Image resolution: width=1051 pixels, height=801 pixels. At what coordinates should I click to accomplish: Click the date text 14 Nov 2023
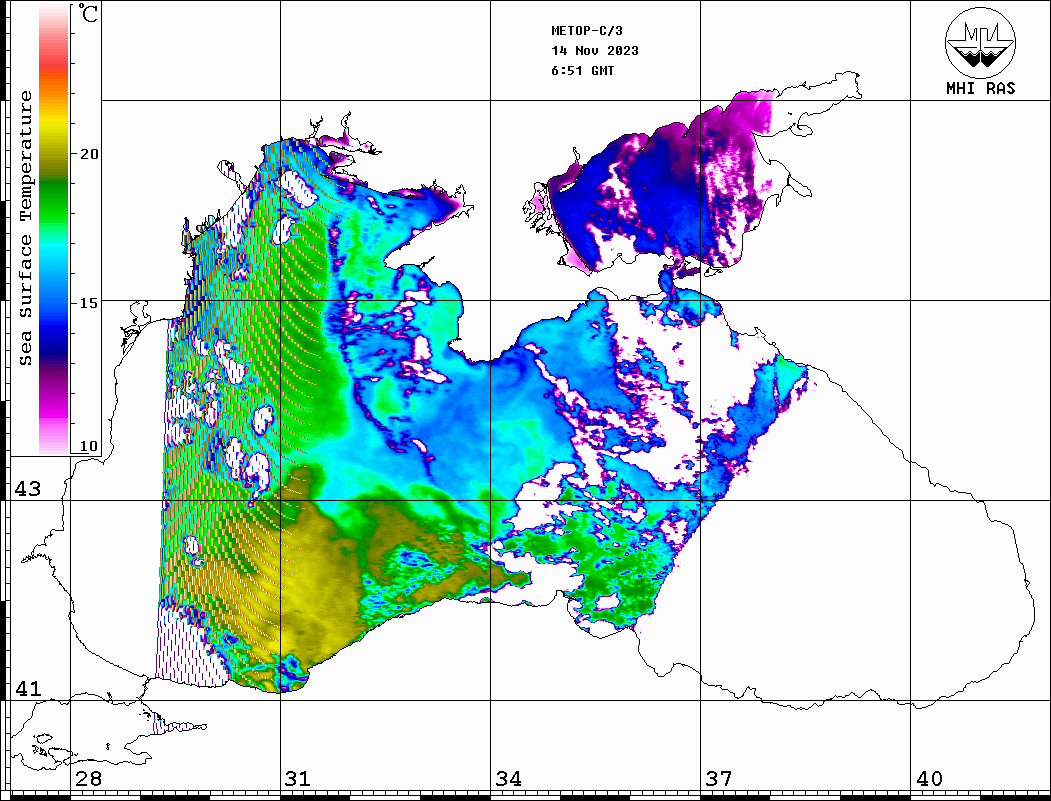pos(595,51)
